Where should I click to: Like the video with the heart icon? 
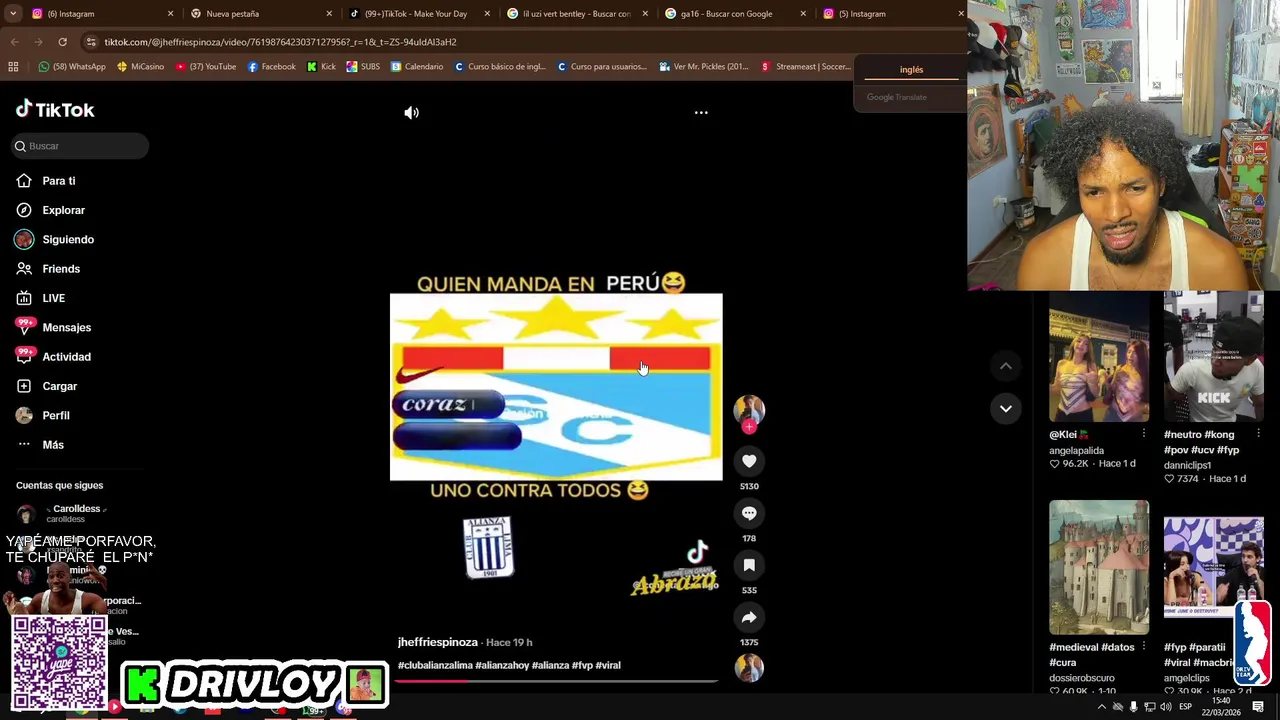(749, 461)
